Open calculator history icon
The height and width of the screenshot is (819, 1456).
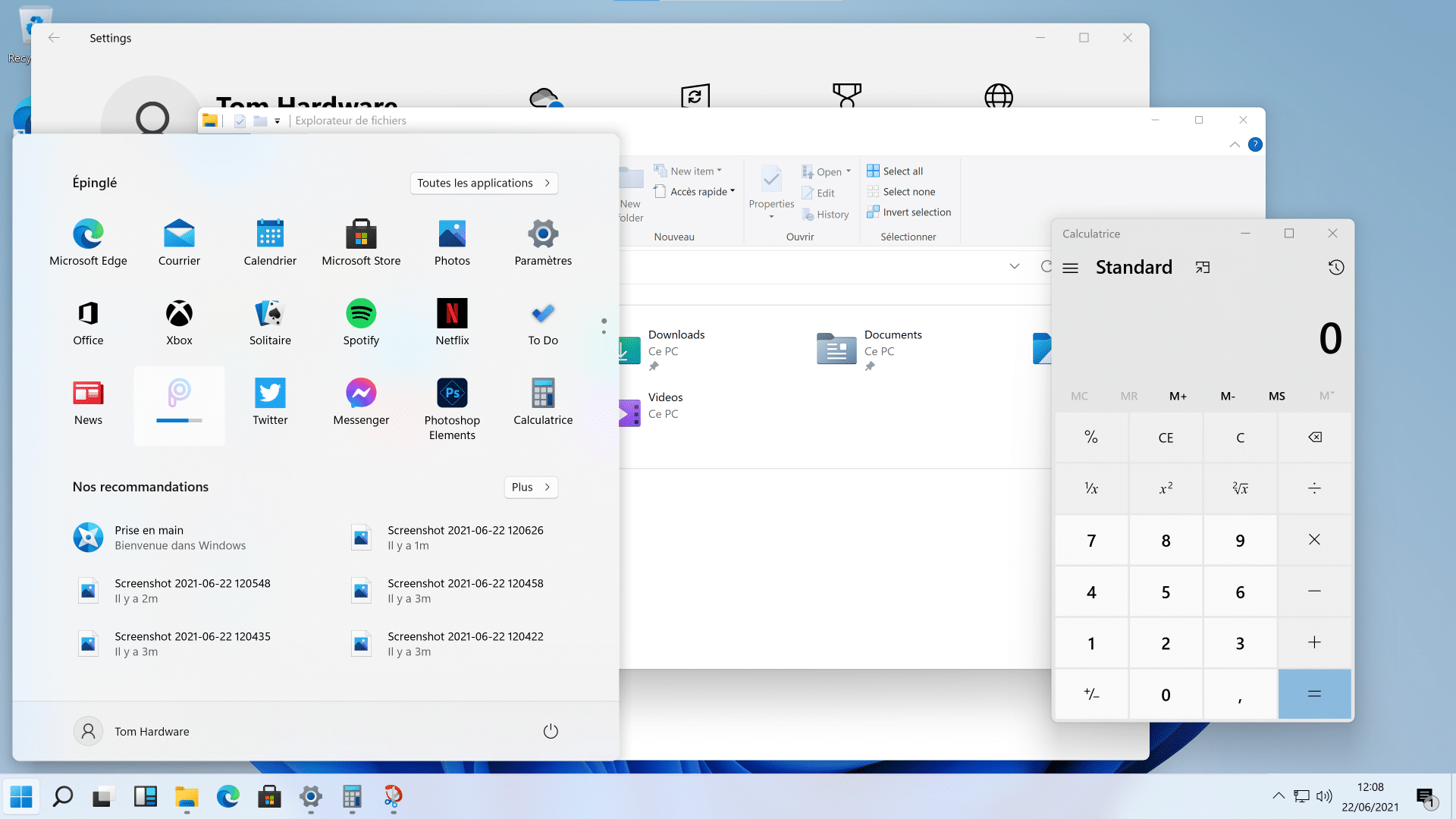pyautogui.click(x=1336, y=267)
